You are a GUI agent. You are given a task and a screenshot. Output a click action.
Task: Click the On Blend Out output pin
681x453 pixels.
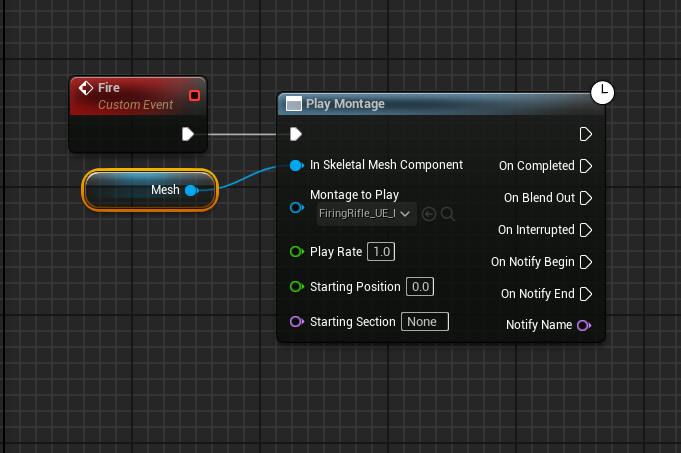click(586, 198)
